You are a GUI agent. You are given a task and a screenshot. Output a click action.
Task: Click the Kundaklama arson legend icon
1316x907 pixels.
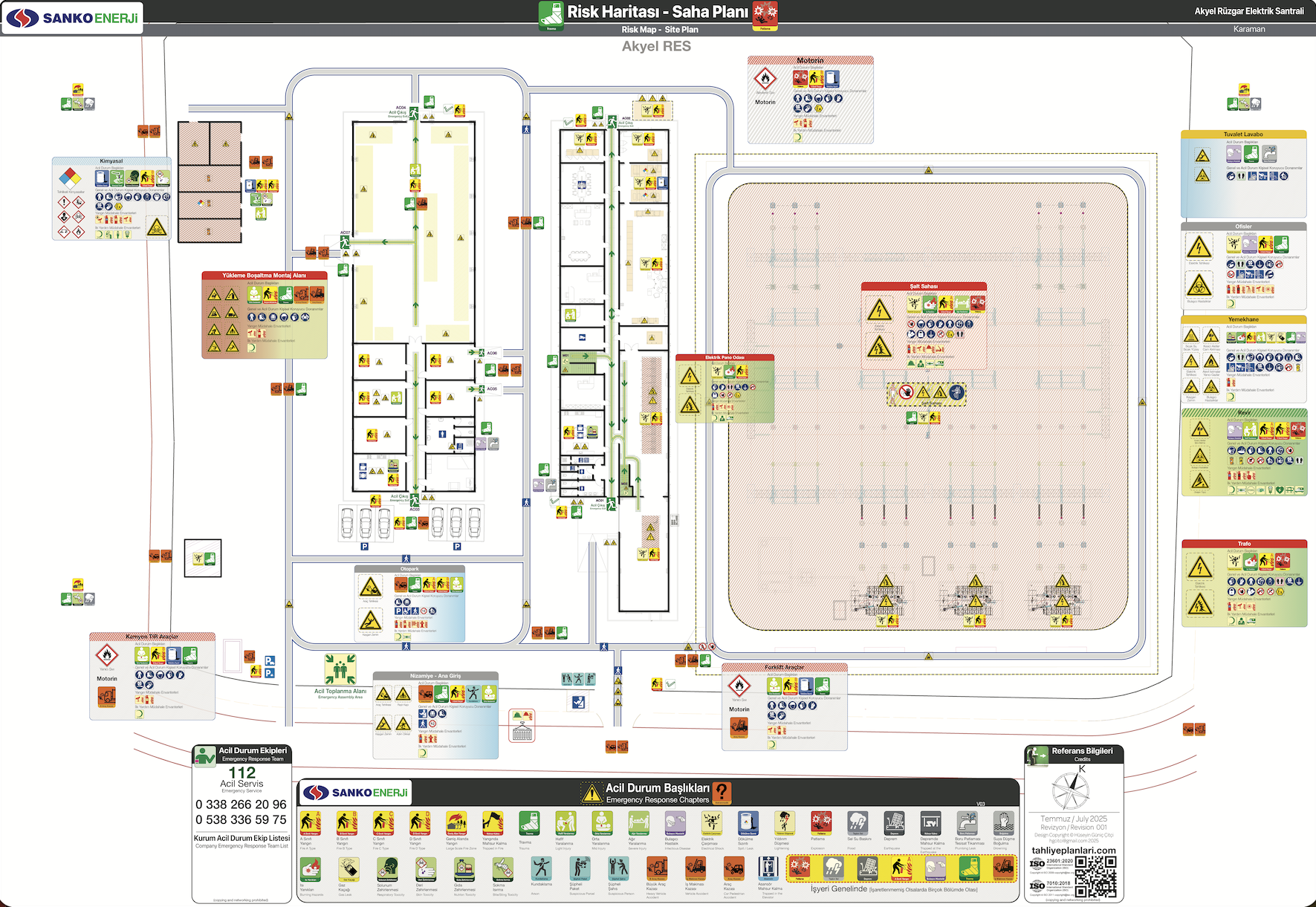(x=542, y=868)
